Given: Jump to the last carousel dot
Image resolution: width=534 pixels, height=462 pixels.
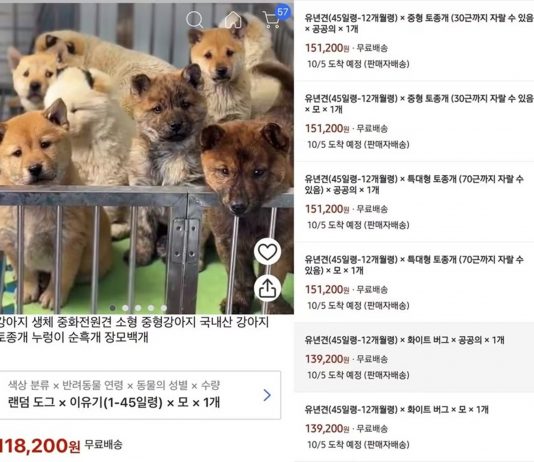Looking at the screenshot, I should coord(164,308).
